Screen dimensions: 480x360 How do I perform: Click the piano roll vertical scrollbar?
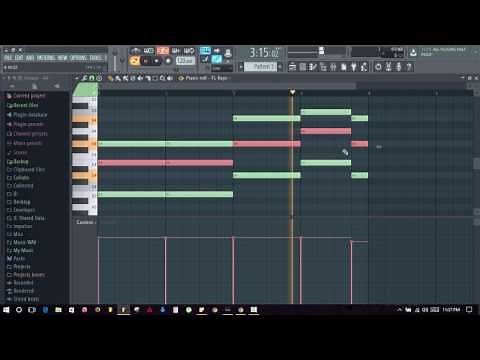click(x=476, y=163)
